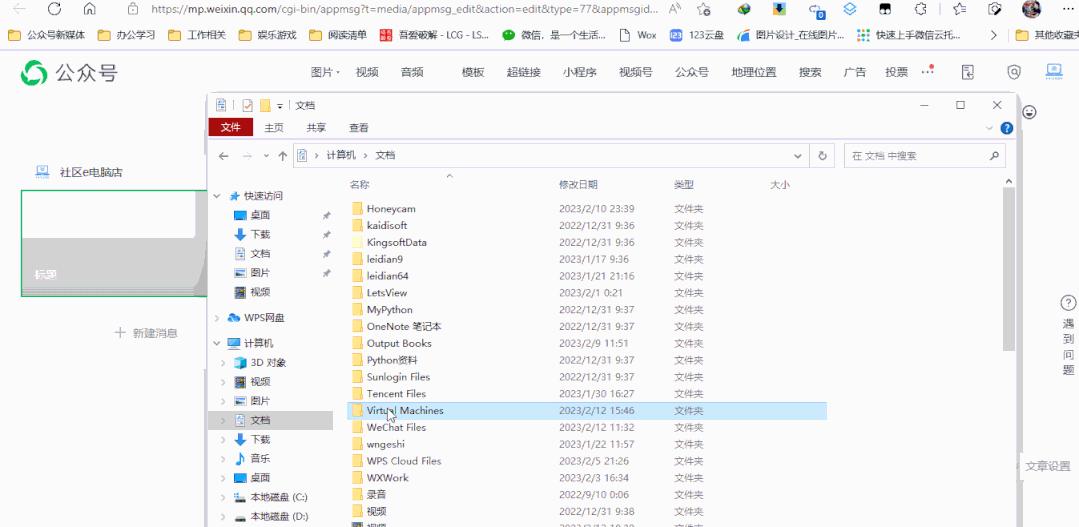Click 超链接 in the editor toolbar

click(x=524, y=72)
